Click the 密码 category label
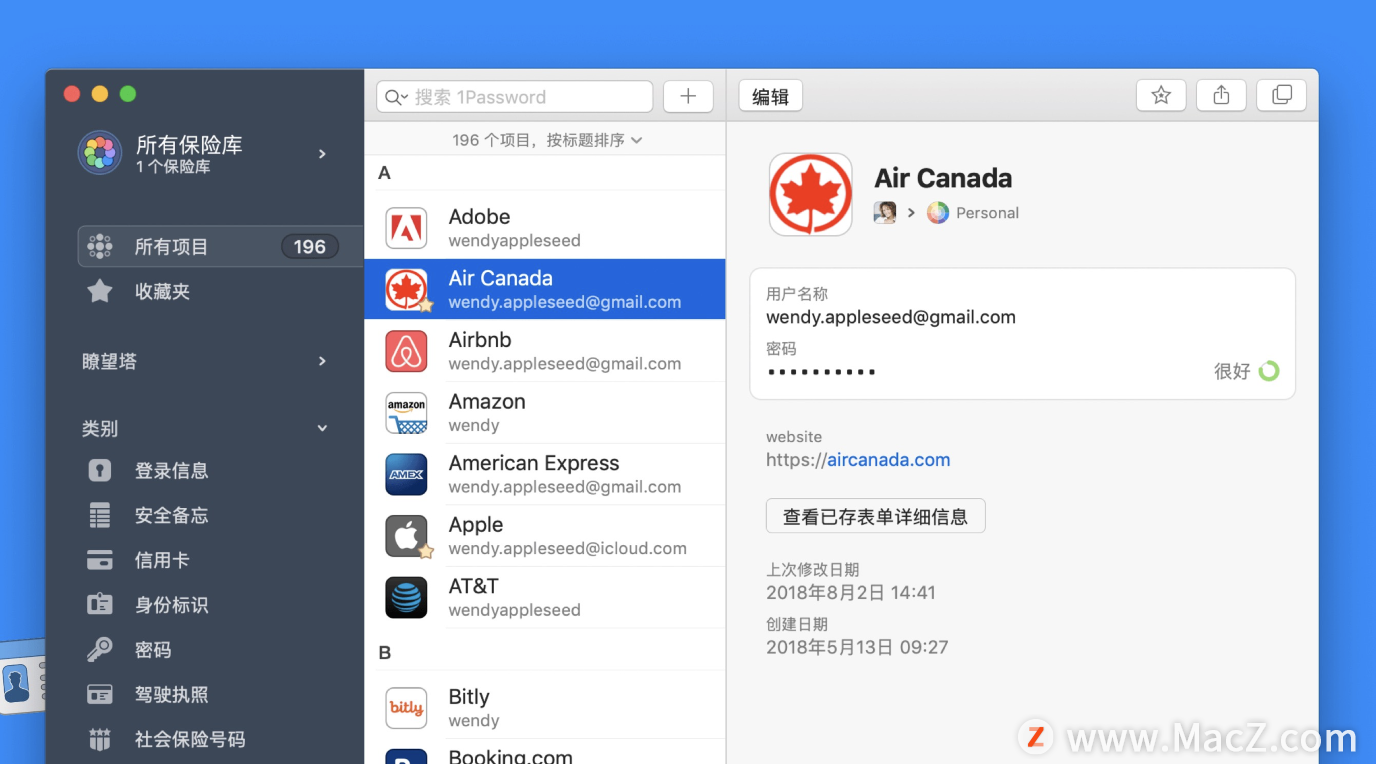This screenshot has height=764, width=1376. tap(153, 650)
